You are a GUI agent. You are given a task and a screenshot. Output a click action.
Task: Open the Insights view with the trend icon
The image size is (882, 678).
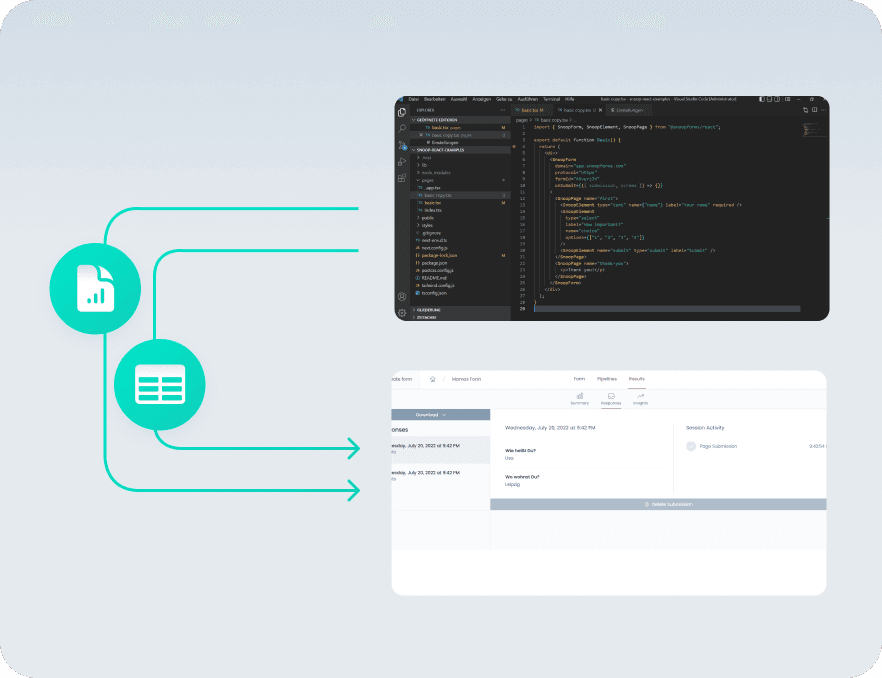[x=640, y=399]
